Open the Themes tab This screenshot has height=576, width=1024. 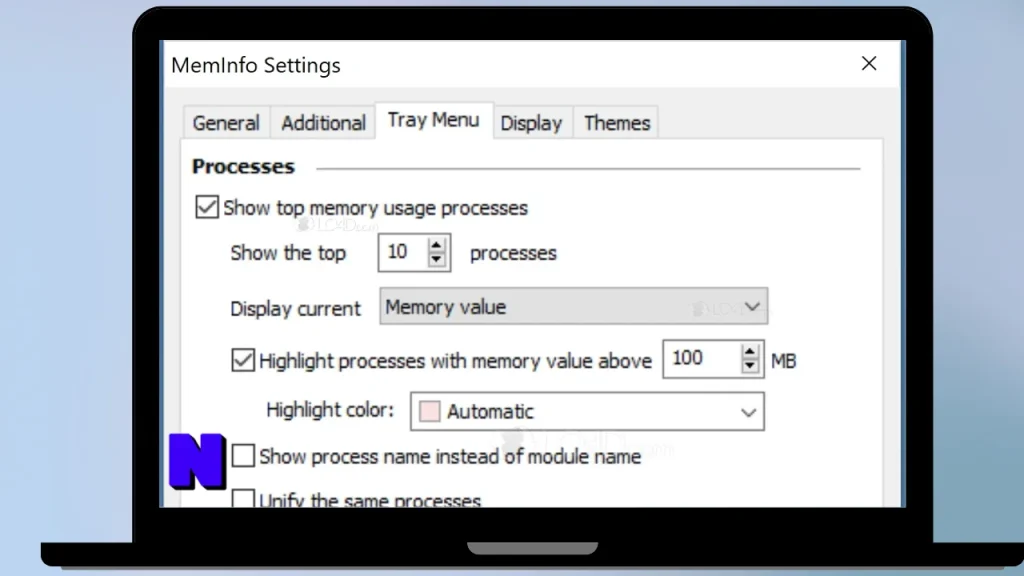pyautogui.click(x=616, y=123)
